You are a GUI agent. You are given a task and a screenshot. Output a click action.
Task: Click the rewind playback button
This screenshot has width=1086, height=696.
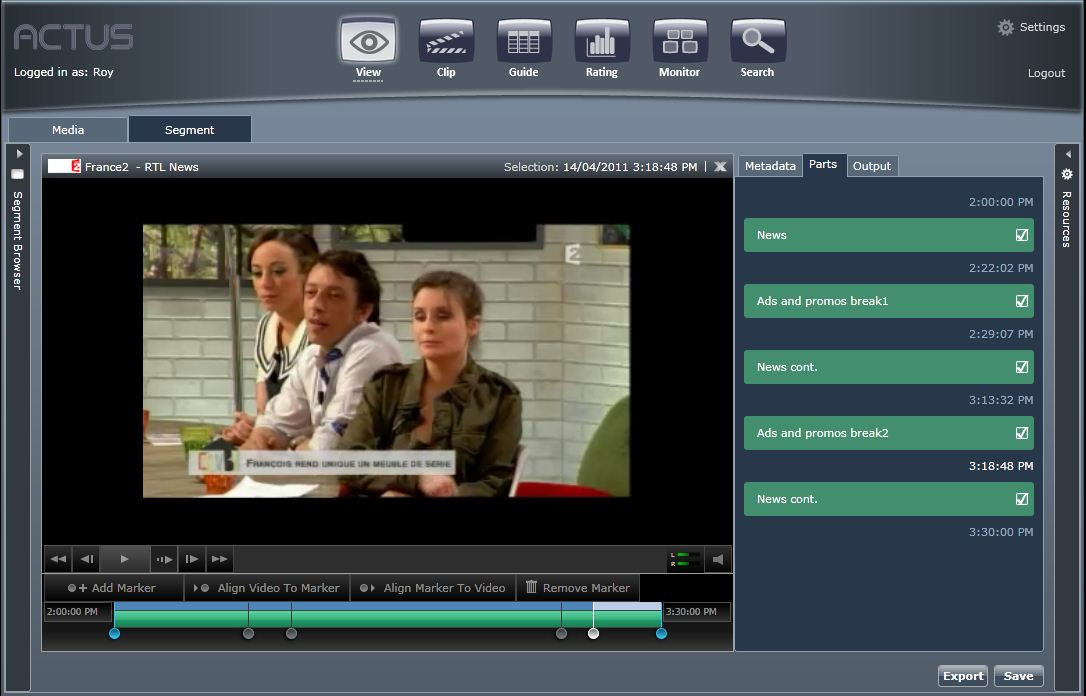tap(58, 559)
